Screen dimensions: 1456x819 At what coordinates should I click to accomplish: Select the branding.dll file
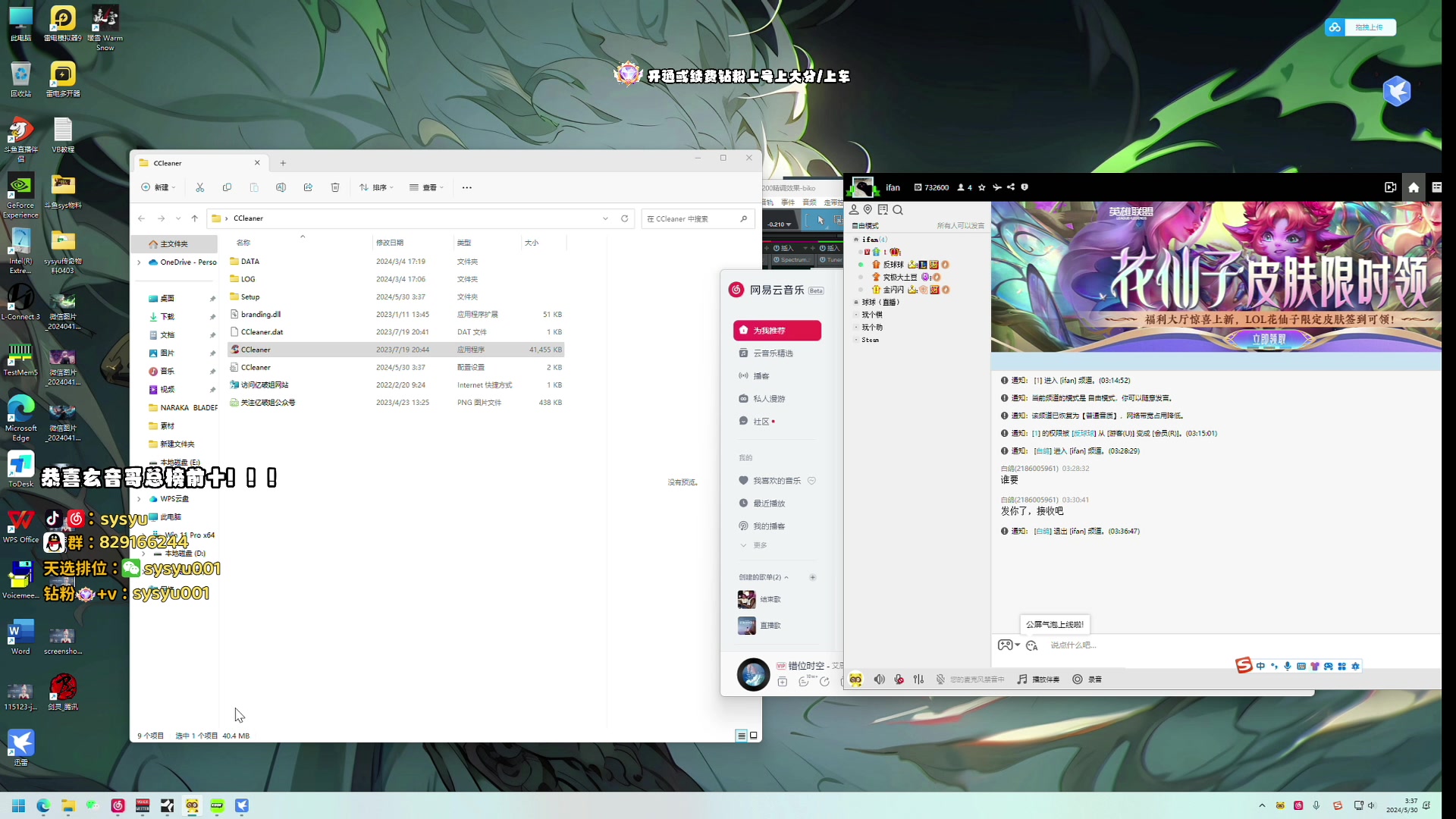coord(397,315)
